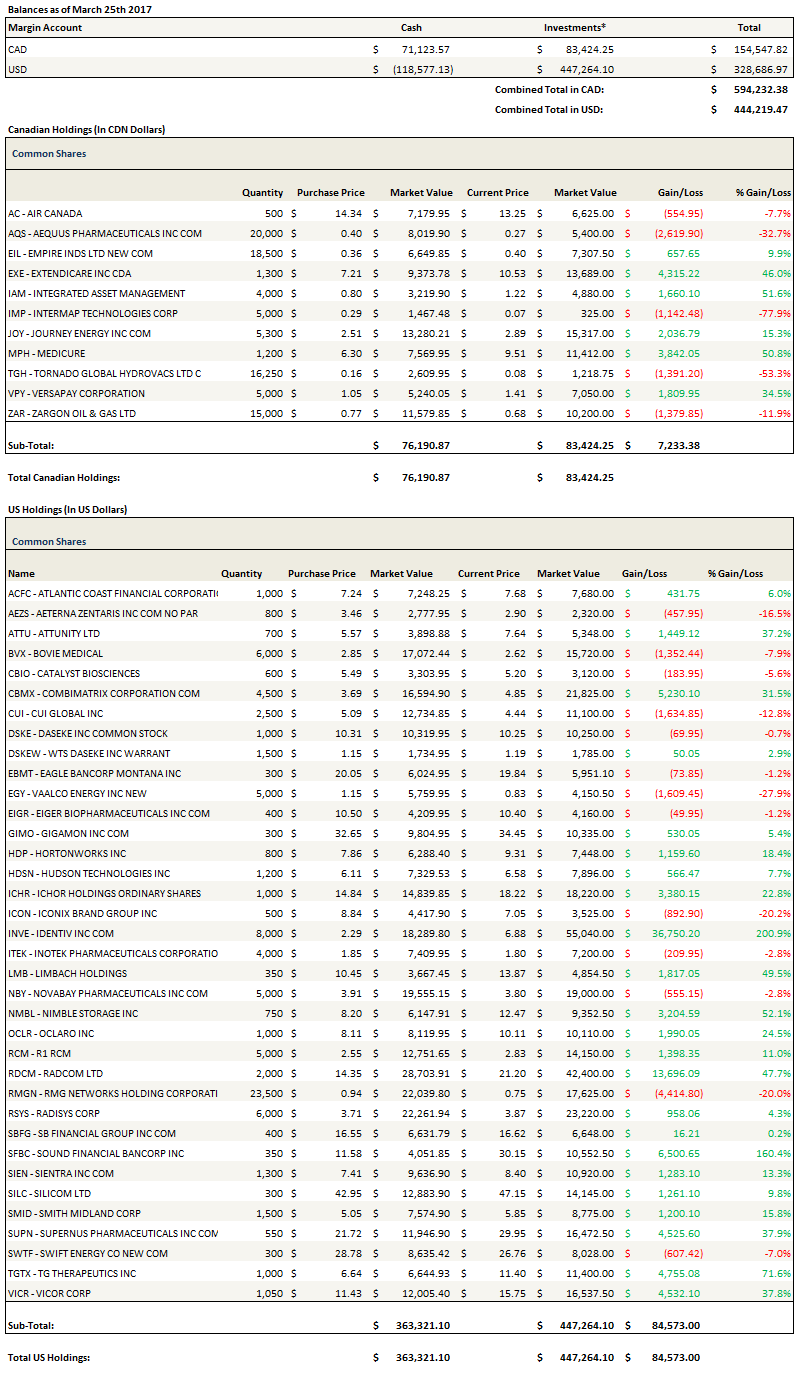Select the Balances as of March 25th title
This screenshot has width=800, height=1374.
[x=73, y=9]
